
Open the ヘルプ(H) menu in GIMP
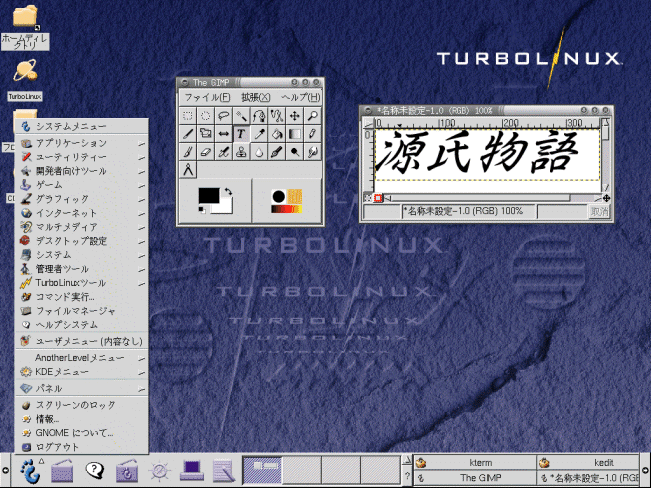(x=301, y=97)
